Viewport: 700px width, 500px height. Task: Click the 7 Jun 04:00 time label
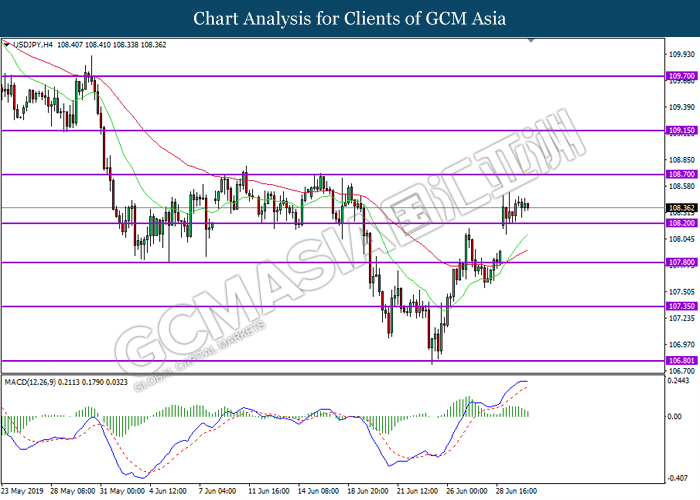coord(218,491)
